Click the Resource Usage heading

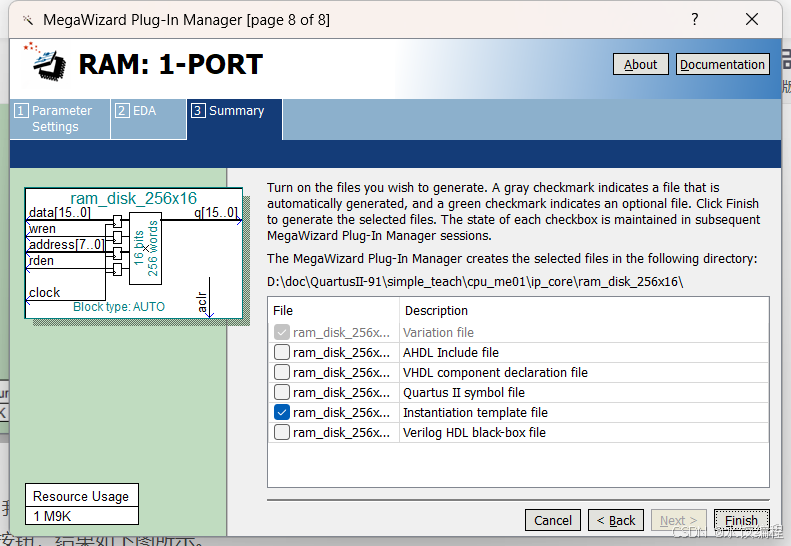pos(81,497)
